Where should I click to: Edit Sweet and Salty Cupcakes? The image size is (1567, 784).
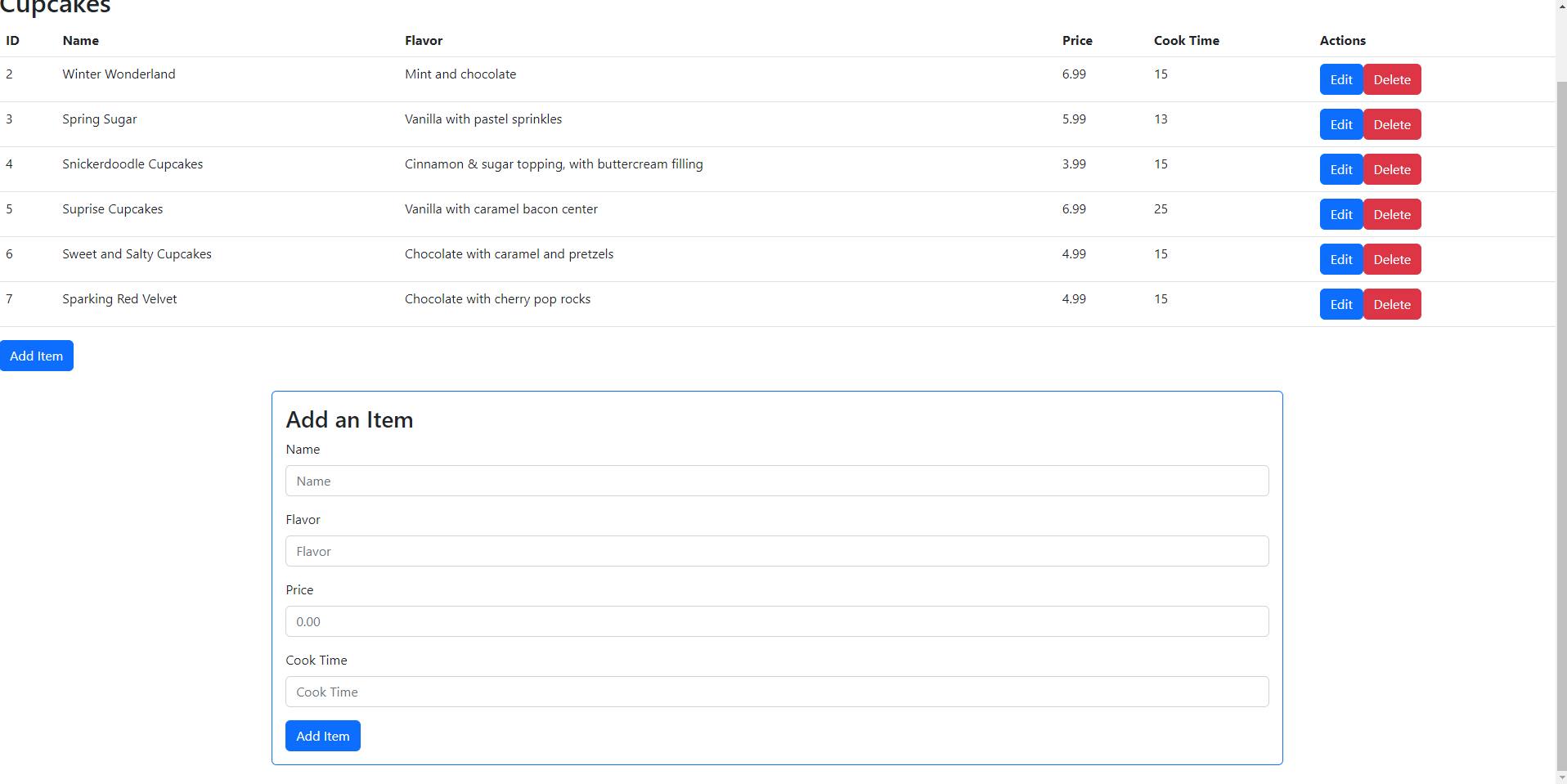click(x=1340, y=259)
